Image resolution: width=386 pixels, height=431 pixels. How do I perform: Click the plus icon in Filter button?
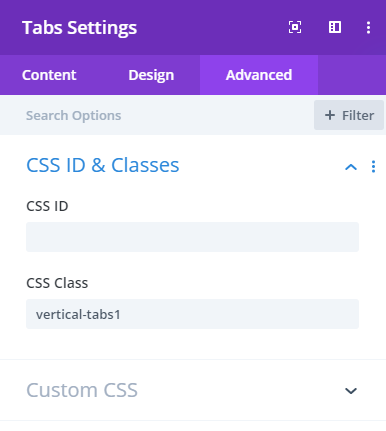tap(330, 115)
